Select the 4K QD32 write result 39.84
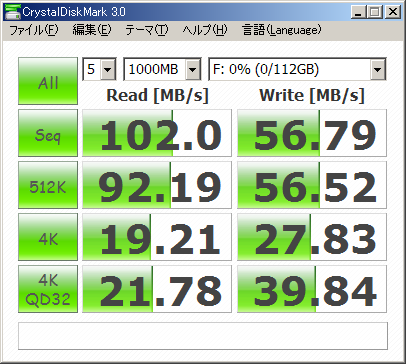Image resolution: width=406 pixels, height=364 pixels. point(312,289)
